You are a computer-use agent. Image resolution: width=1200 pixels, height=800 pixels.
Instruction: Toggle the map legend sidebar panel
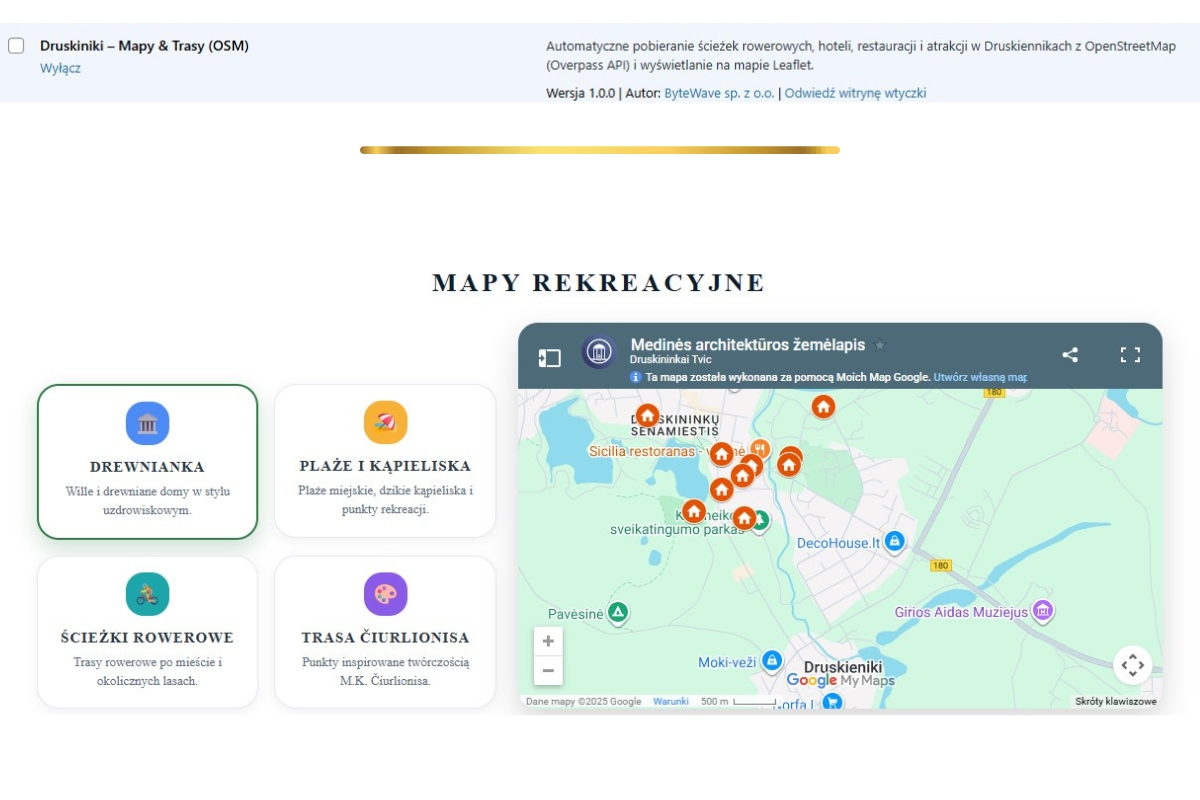(x=549, y=357)
